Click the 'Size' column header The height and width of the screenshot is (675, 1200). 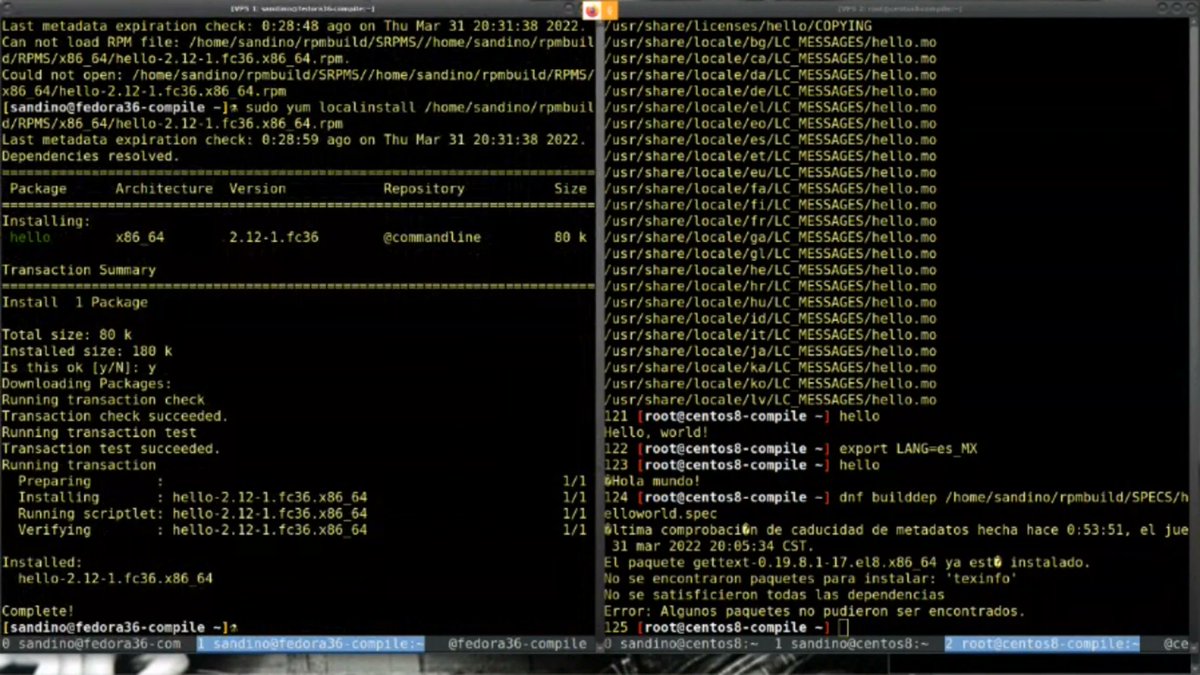coord(571,189)
